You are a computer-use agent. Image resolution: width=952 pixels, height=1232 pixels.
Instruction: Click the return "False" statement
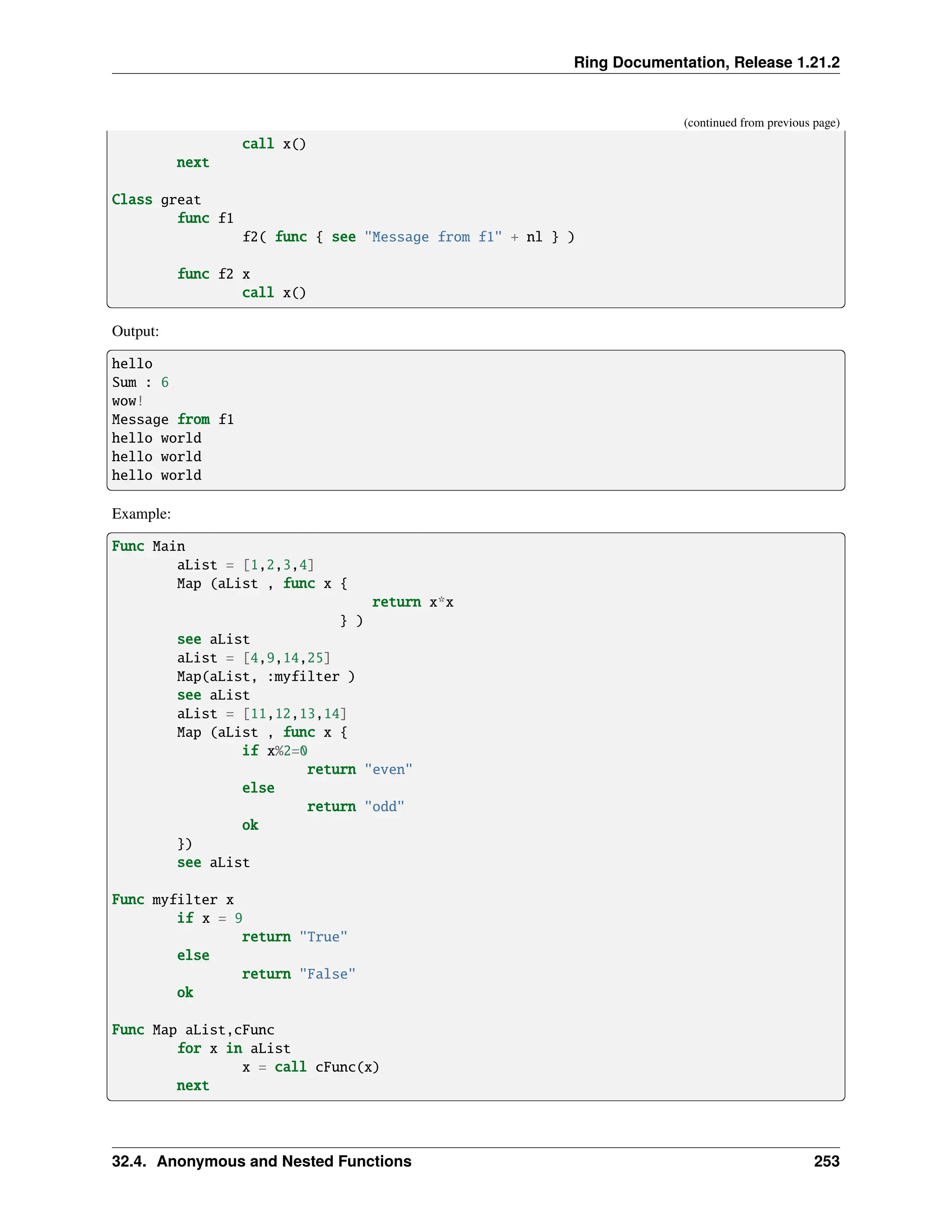tap(298, 974)
